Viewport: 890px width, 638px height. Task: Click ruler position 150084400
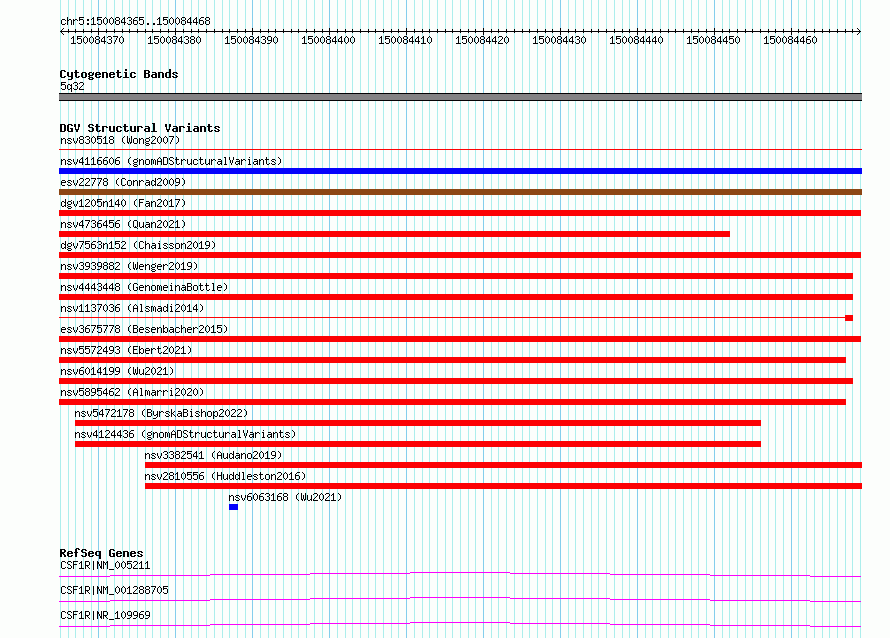328,40
